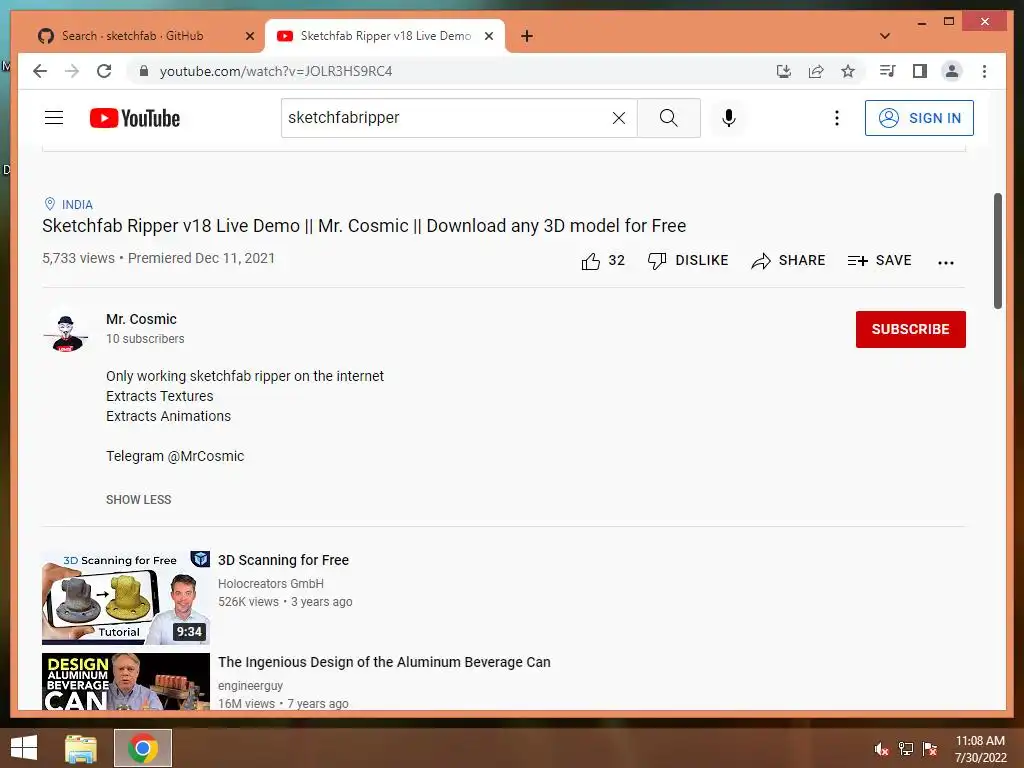Toggle the browser side panel
The width and height of the screenshot is (1024, 768).
pos(920,71)
